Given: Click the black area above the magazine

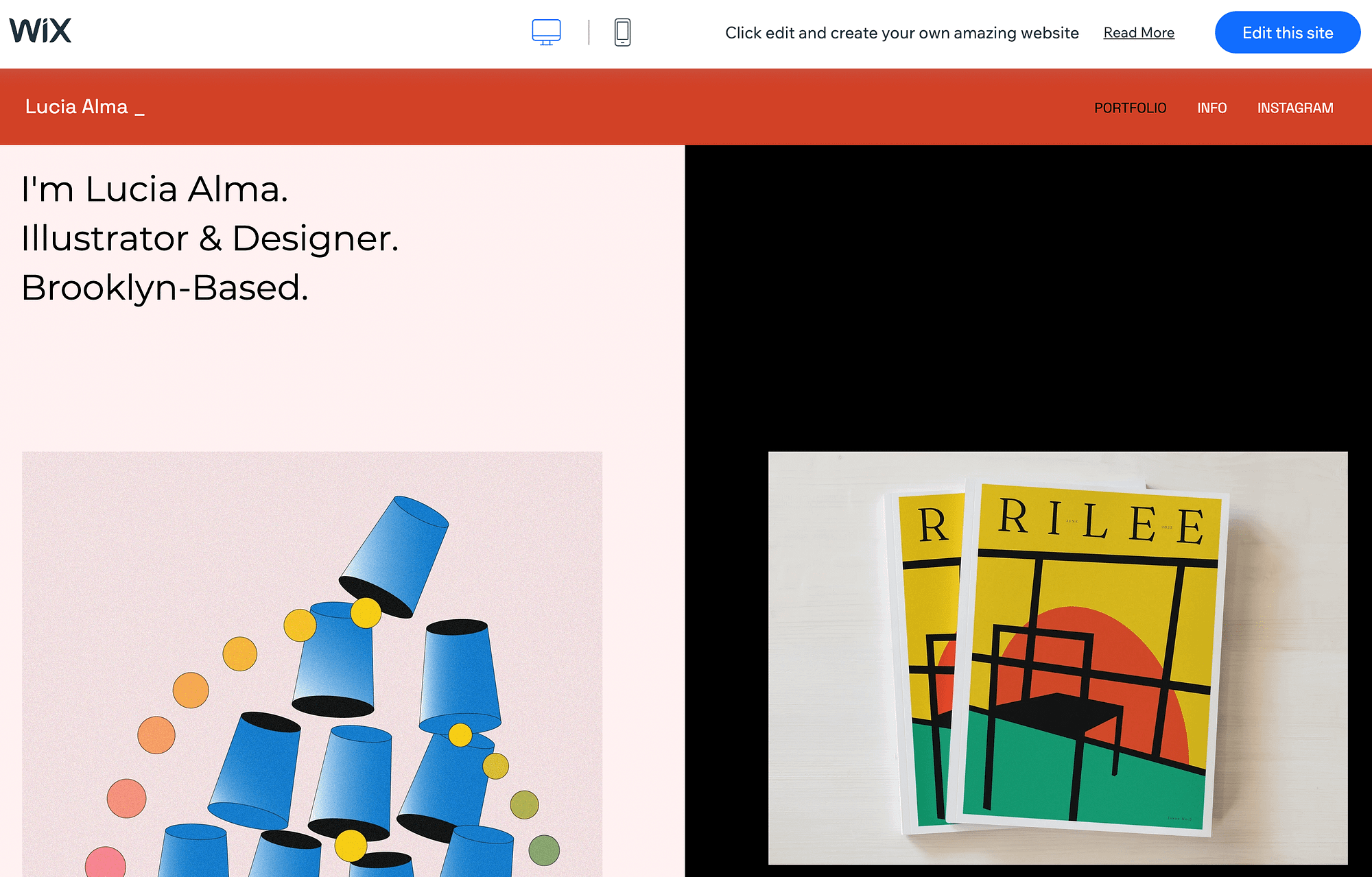Looking at the screenshot, I should (1029, 295).
